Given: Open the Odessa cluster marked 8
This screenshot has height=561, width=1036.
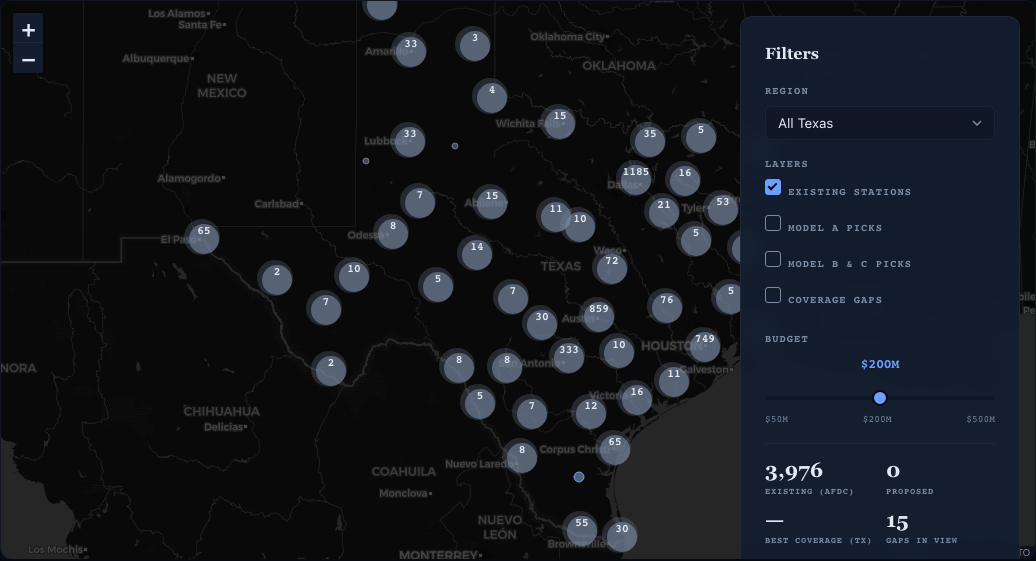Looking at the screenshot, I should (392, 231).
